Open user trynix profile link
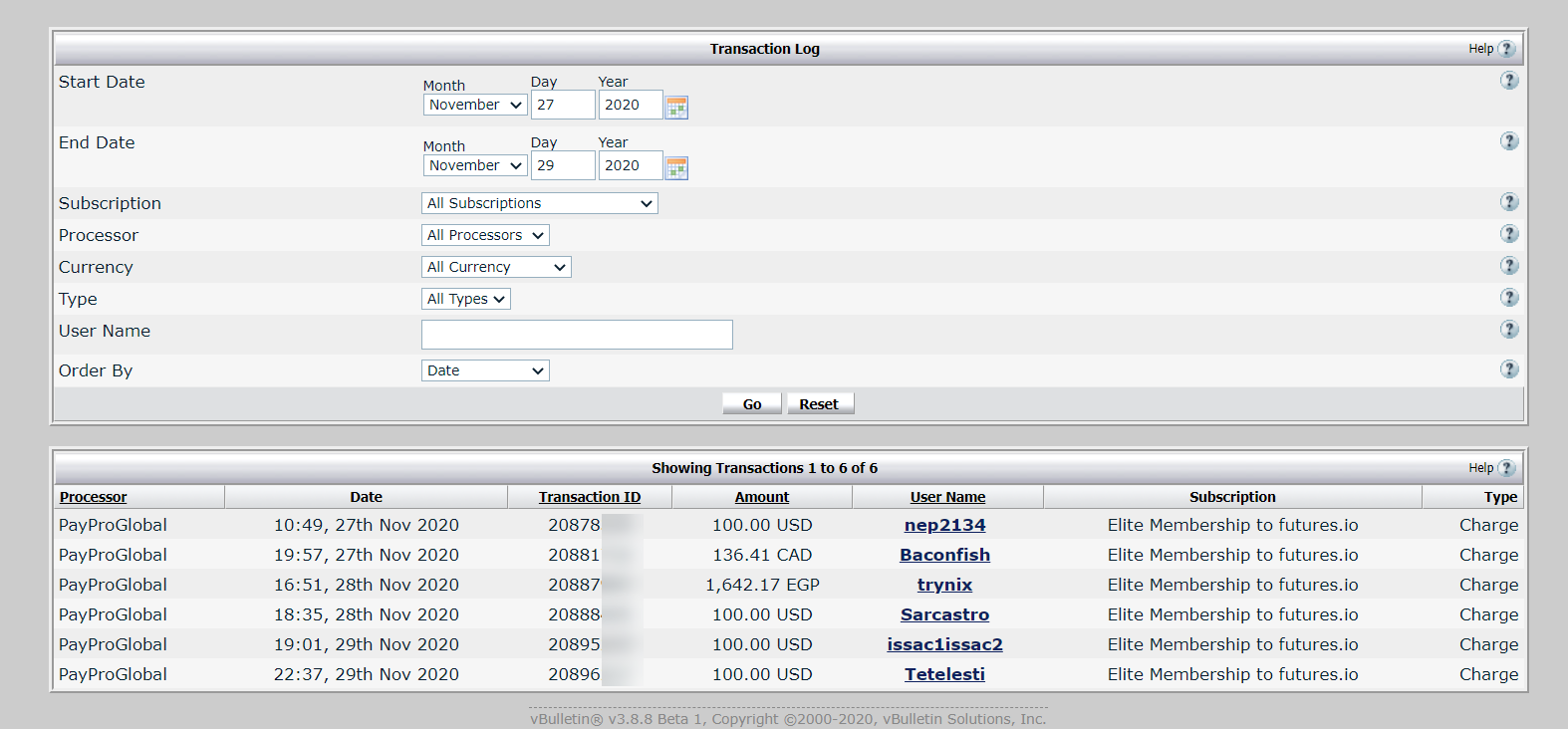 coord(945,585)
